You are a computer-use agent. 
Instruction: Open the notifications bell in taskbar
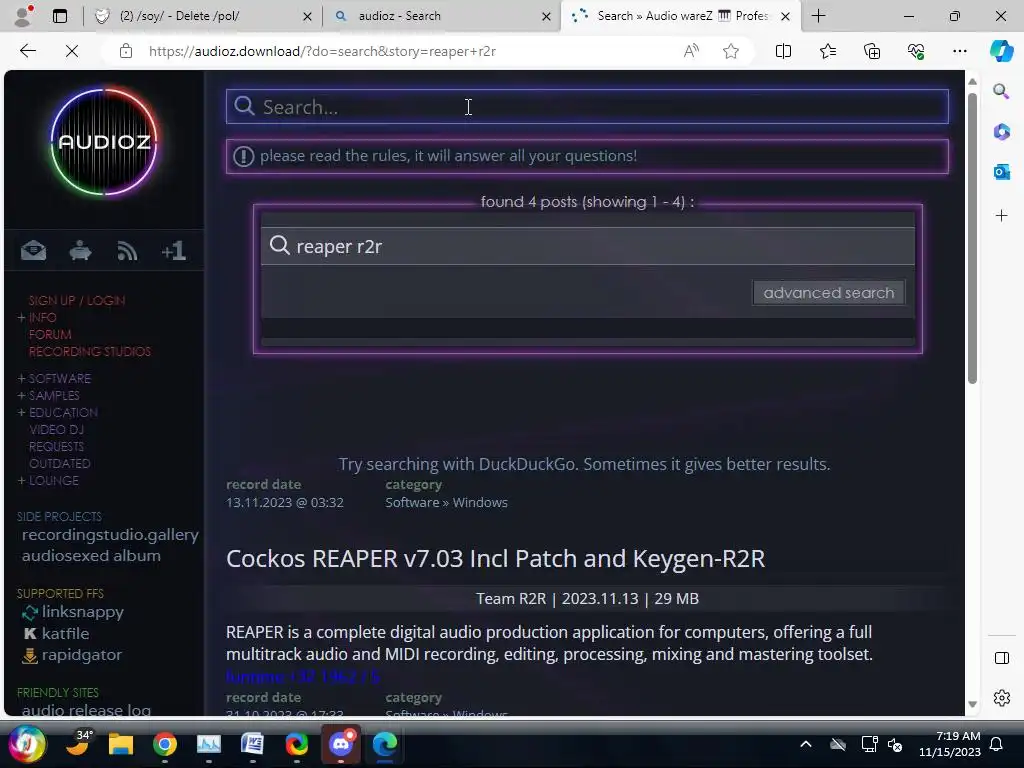pyautogui.click(x=997, y=744)
